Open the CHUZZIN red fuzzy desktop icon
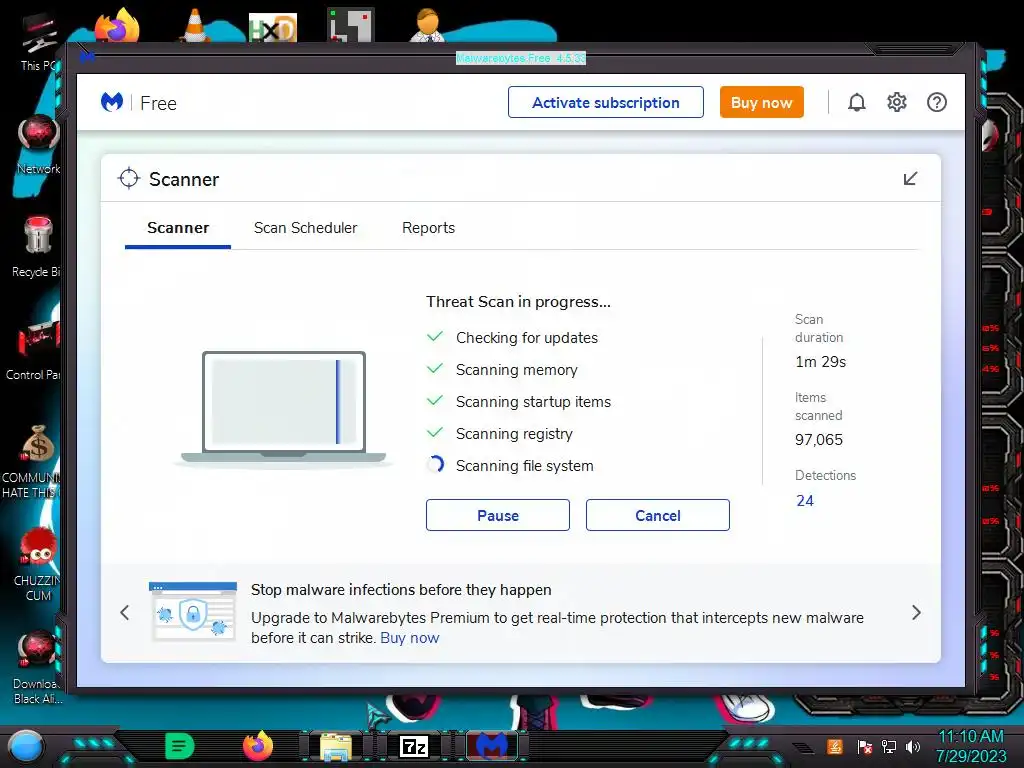 (x=37, y=564)
